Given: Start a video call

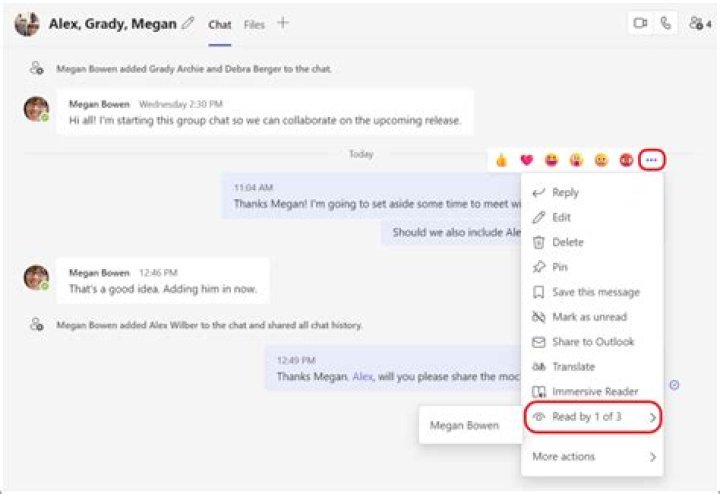Looking at the screenshot, I should pos(640,23).
